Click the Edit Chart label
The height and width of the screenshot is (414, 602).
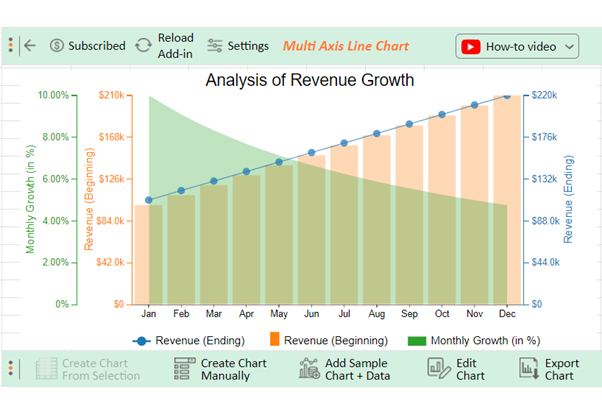coord(470,369)
